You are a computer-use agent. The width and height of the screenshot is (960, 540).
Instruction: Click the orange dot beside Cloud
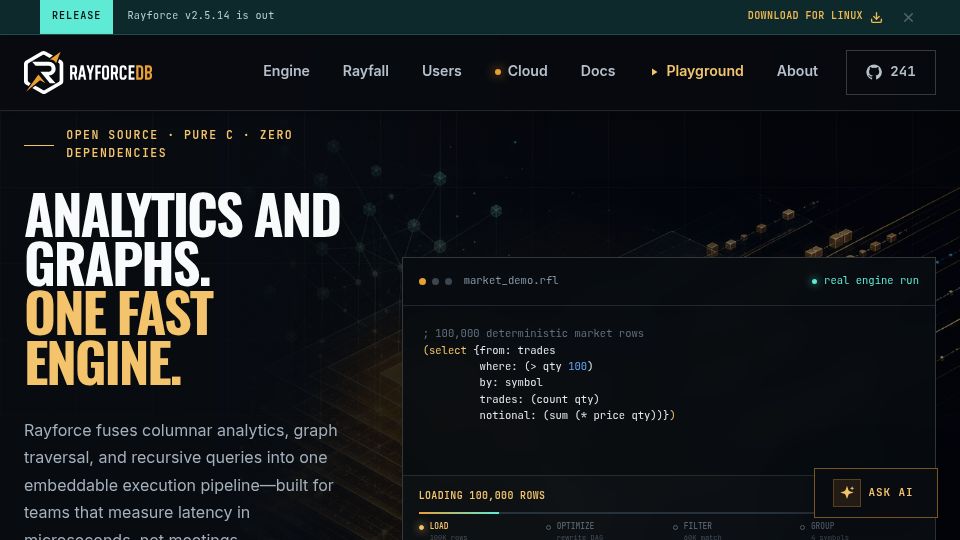(498, 72)
